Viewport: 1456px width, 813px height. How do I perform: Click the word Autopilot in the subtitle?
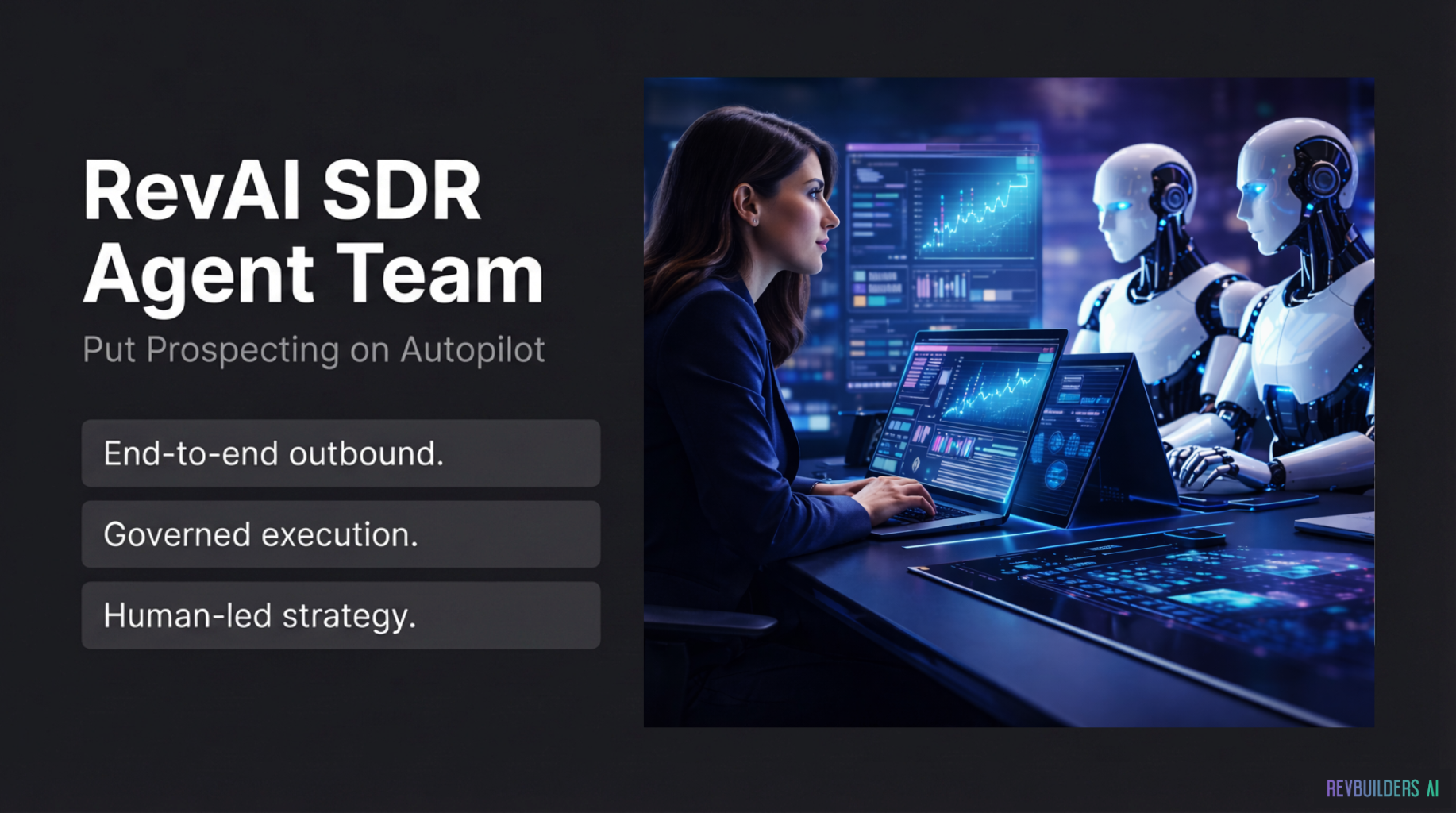472,350
